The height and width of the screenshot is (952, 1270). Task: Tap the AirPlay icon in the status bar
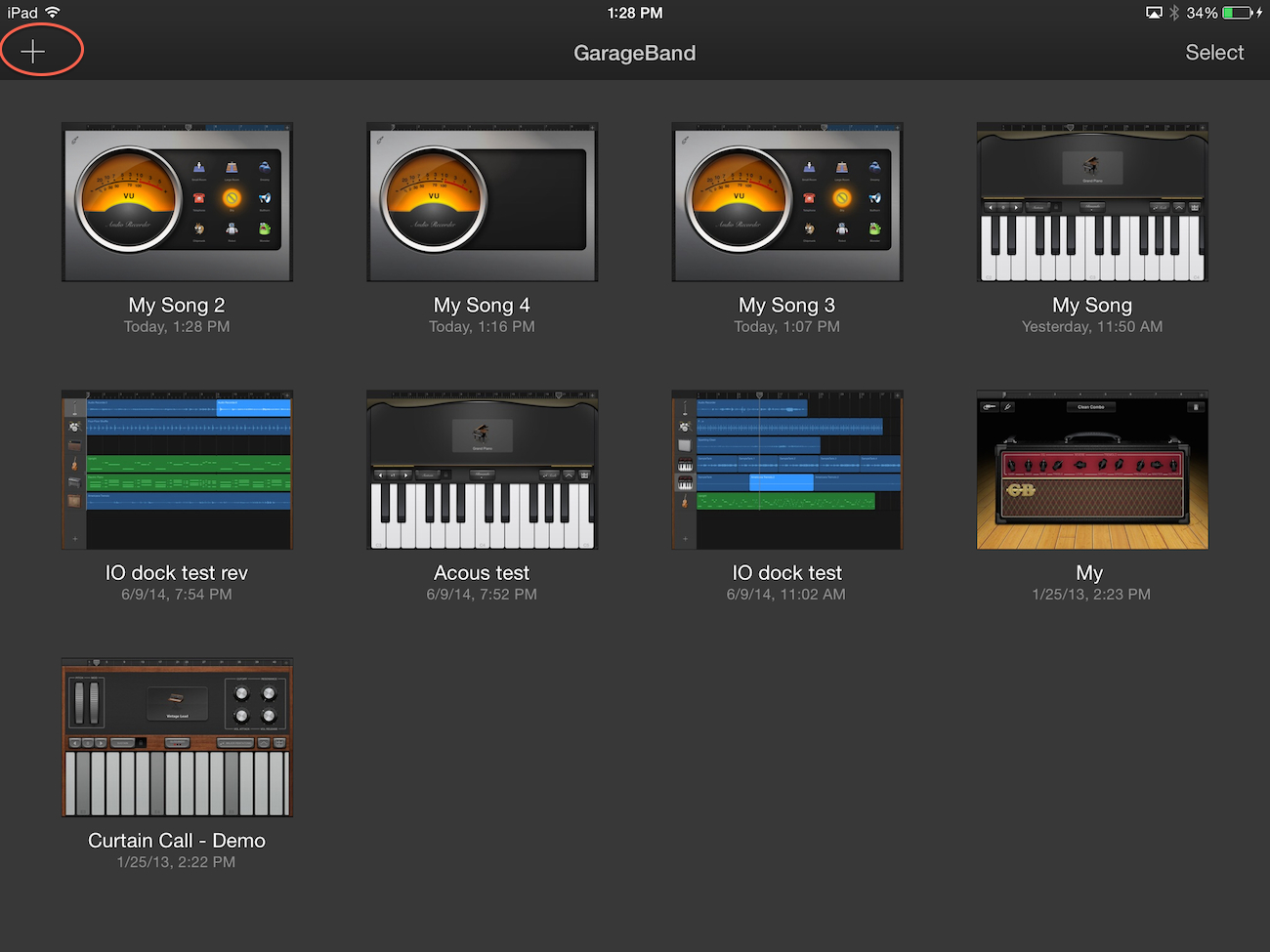(x=1154, y=13)
